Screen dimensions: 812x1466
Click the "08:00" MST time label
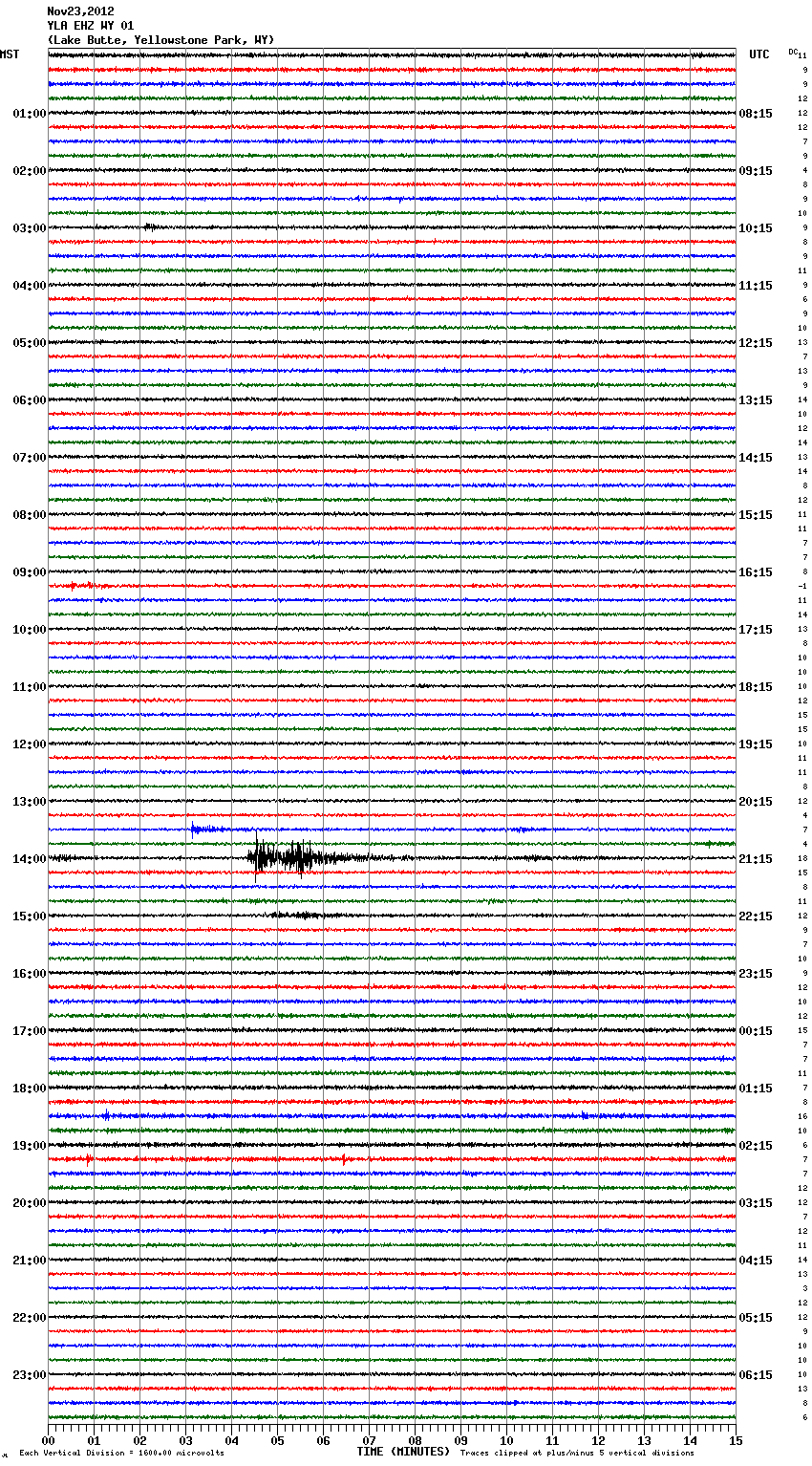coord(29,515)
